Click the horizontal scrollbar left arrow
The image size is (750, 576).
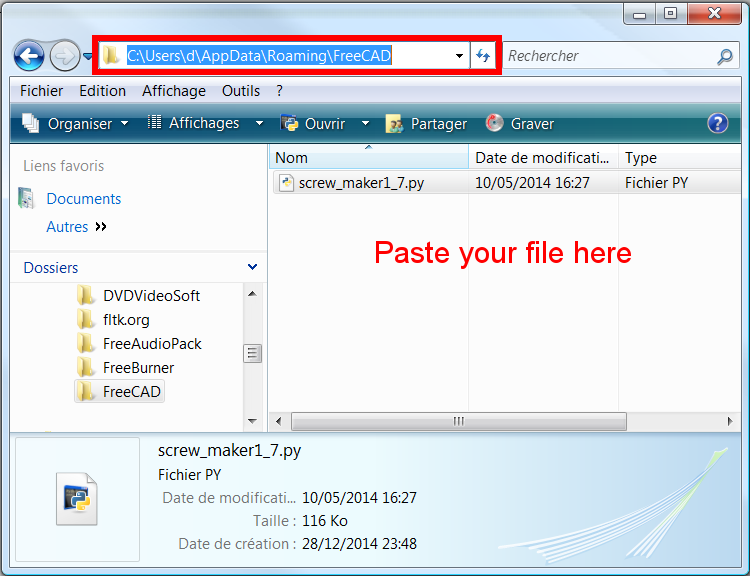[278, 421]
